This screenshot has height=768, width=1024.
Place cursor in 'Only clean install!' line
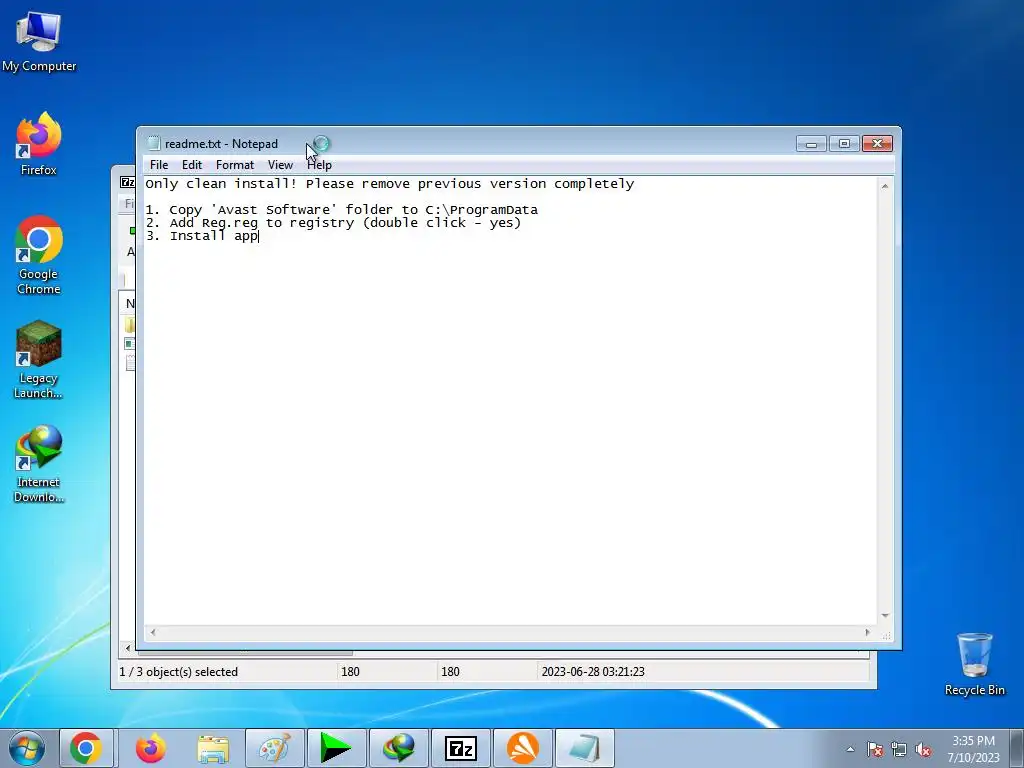(x=389, y=184)
